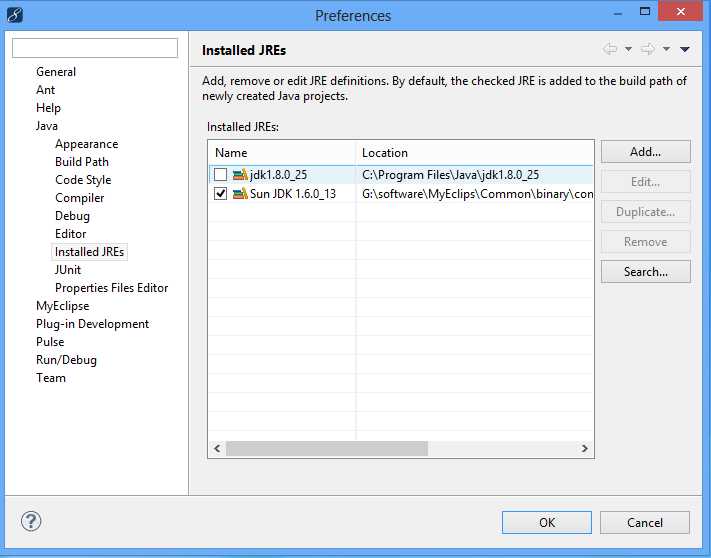Click the horizontal scrollbar thumb in JRE table
The image size is (711, 558).
(327, 448)
